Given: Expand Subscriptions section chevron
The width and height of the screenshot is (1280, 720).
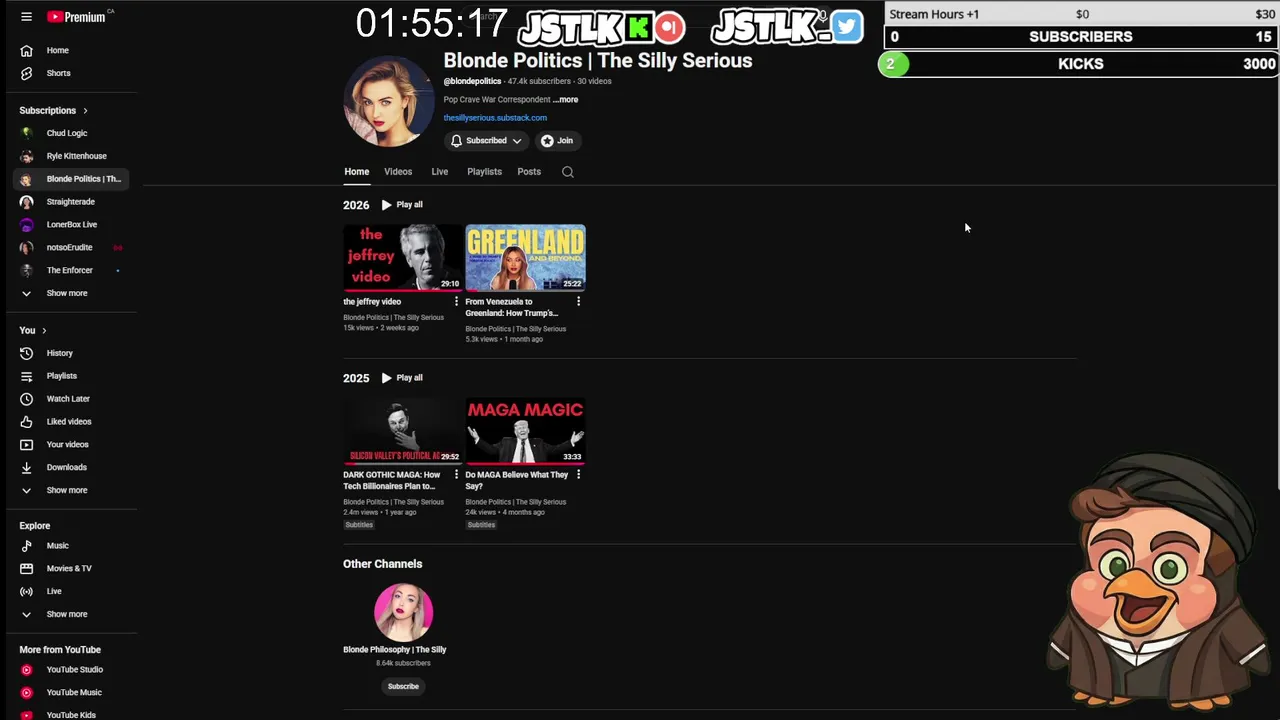Looking at the screenshot, I should tap(85, 111).
